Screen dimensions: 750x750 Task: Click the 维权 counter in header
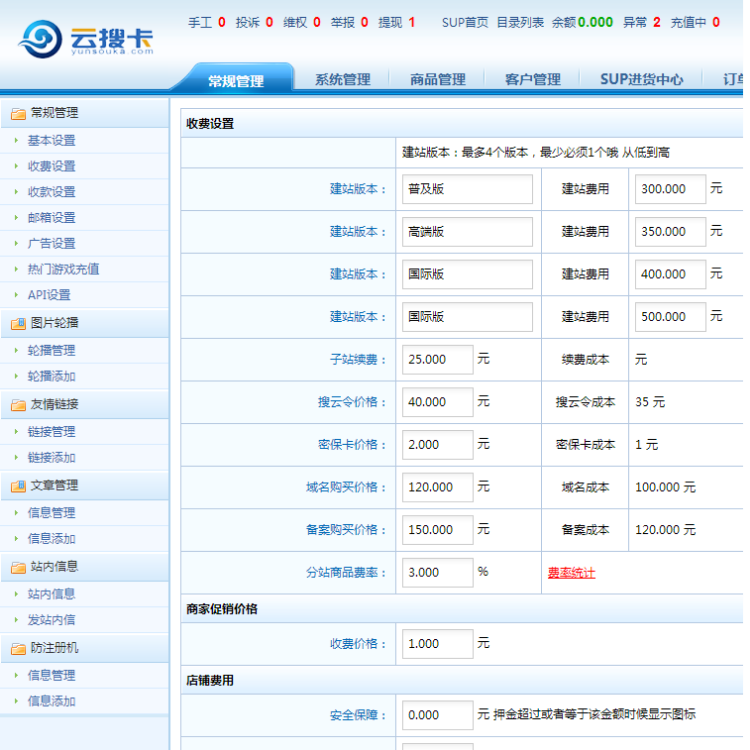point(301,22)
